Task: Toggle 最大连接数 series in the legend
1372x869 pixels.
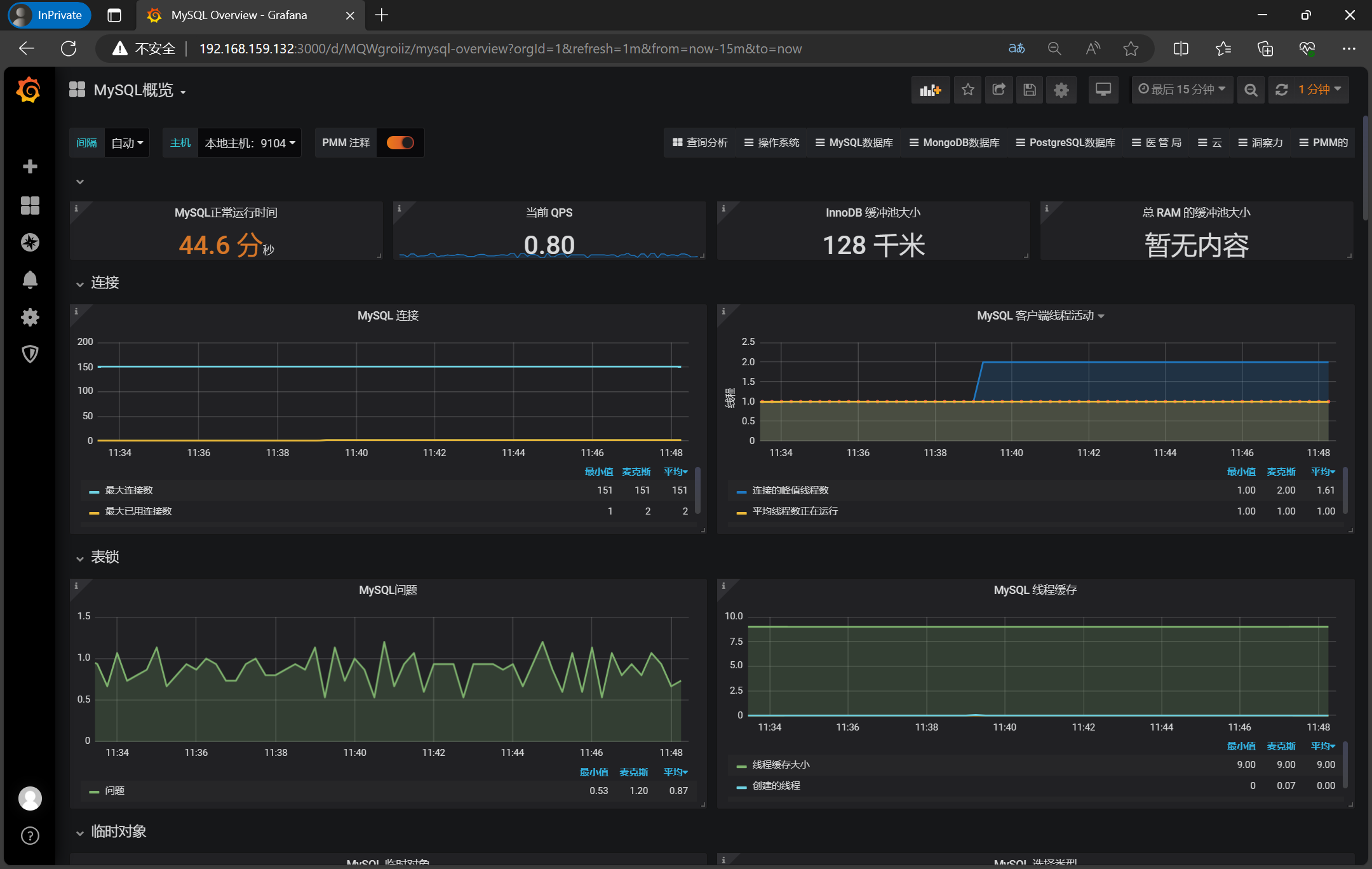Action: coord(129,490)
